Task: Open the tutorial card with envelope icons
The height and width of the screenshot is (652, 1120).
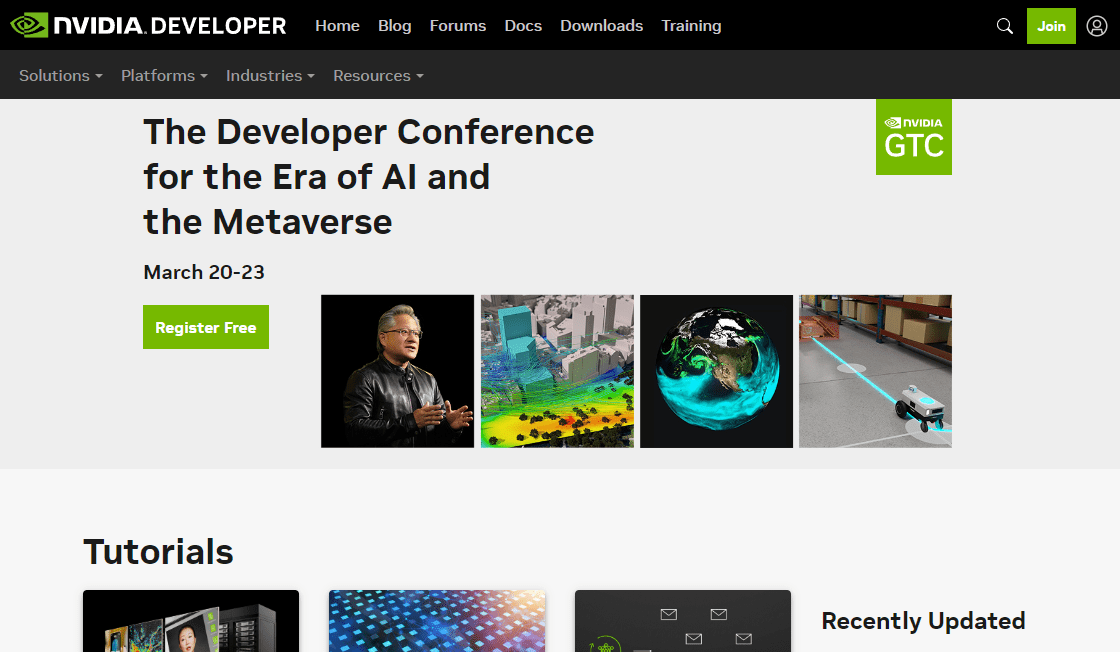Action: 683,621
